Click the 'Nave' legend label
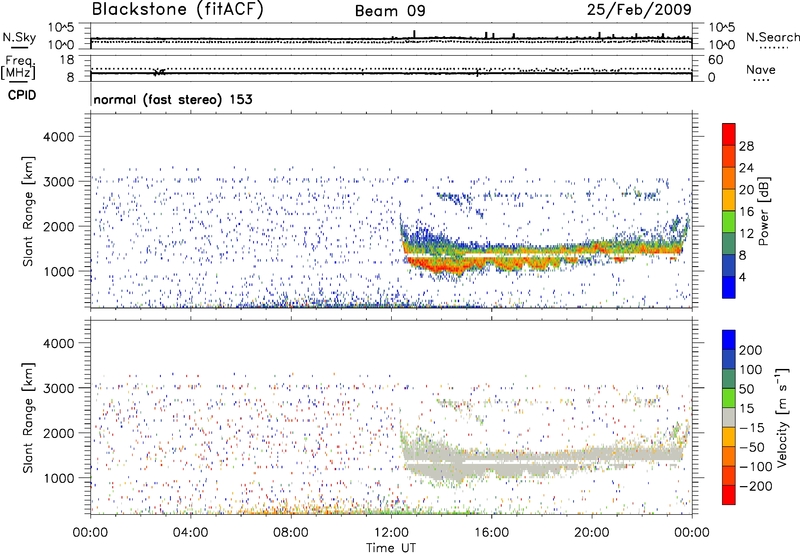 point(761,69)
